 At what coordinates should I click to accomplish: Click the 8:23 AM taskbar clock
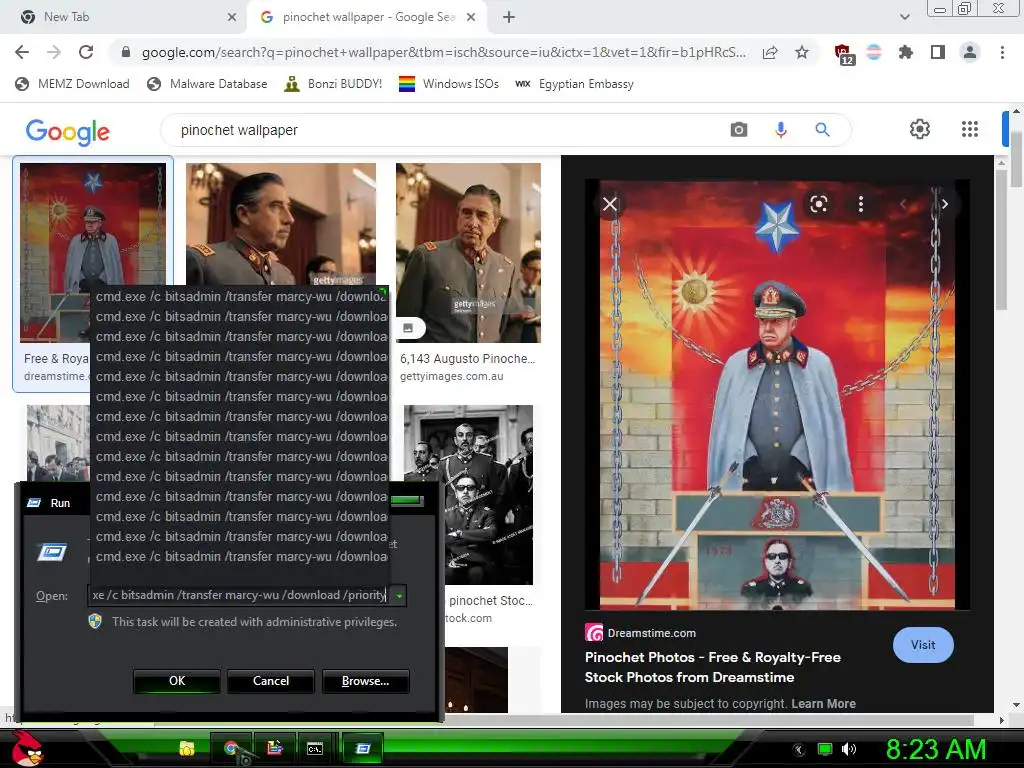(936, 749)
